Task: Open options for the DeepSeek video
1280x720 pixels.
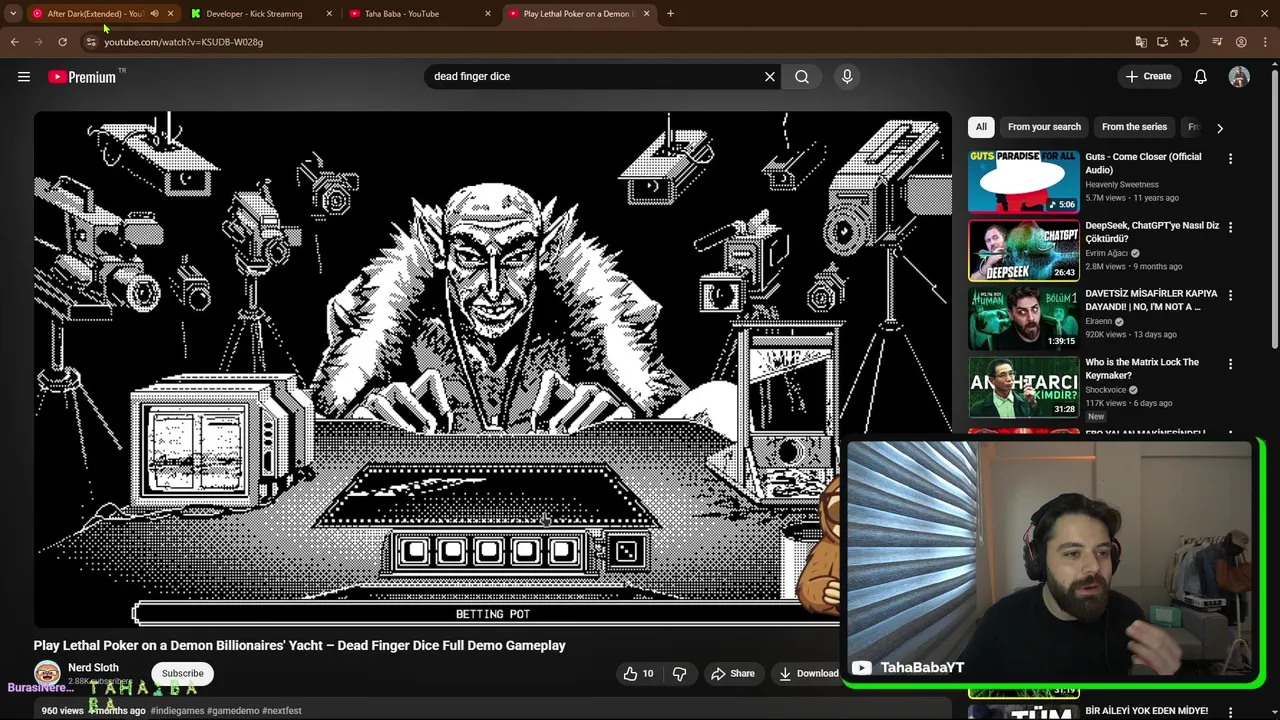Action: [1230, 227]
